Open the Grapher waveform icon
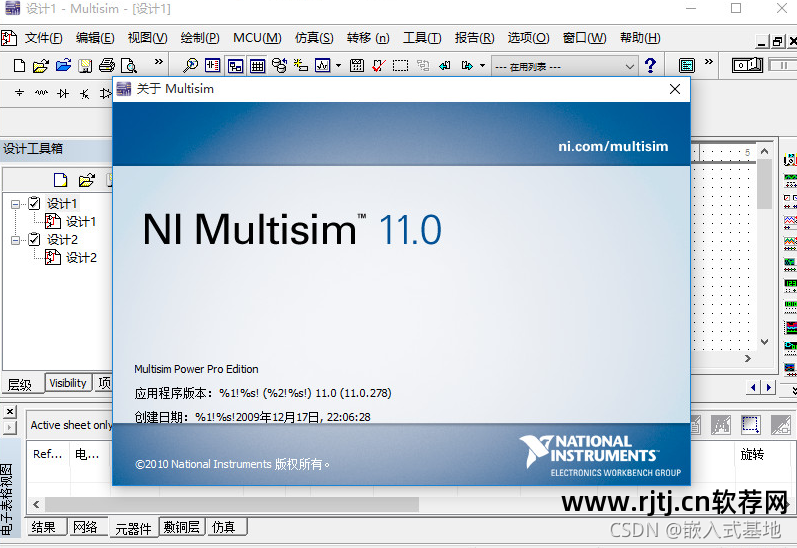The height and width of the screenshot is (548, 797). click(323, 66)
